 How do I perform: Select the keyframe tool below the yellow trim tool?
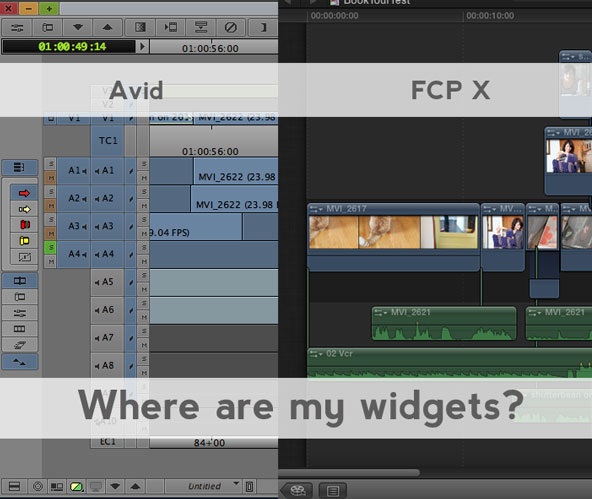24,257
